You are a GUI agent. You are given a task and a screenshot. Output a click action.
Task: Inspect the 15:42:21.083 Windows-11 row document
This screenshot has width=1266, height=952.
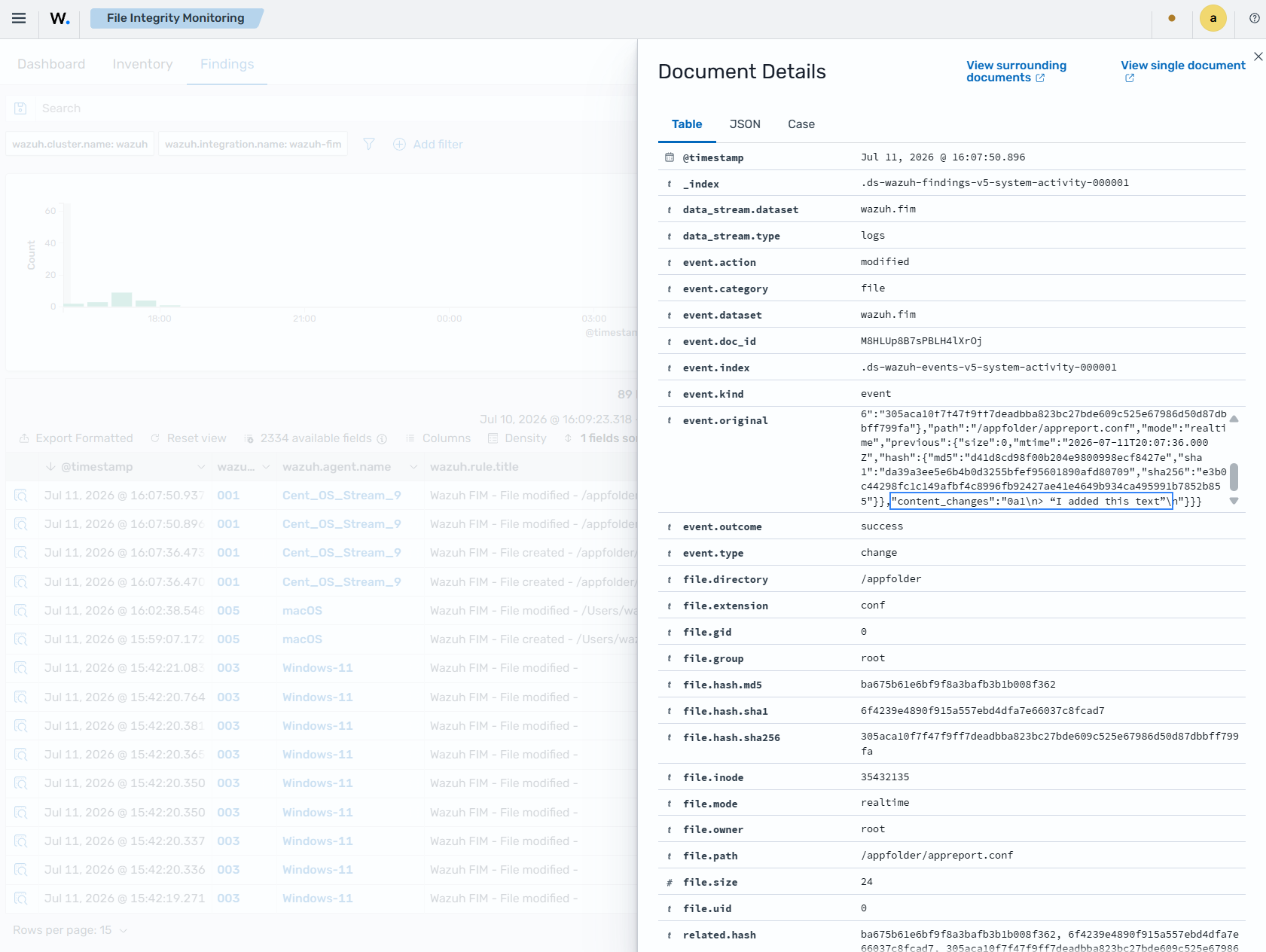[21, 668]
